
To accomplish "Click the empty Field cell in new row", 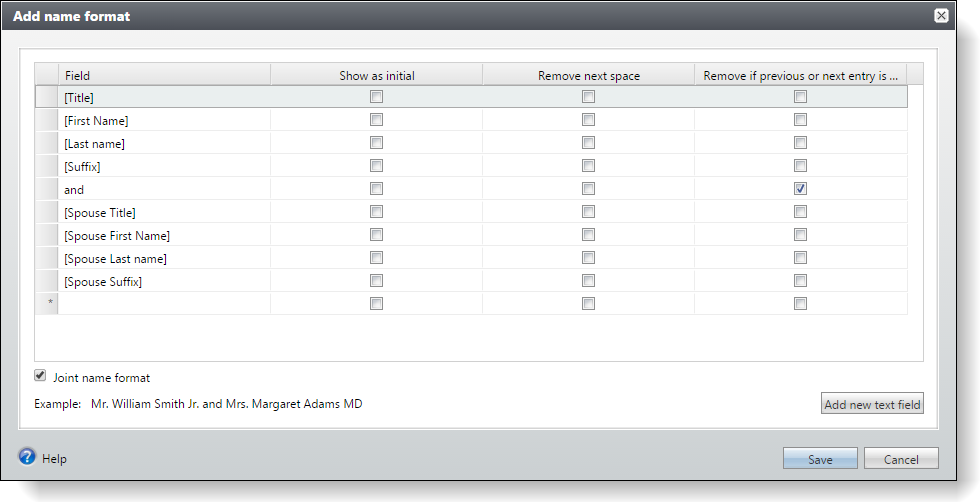I will 164,304.
